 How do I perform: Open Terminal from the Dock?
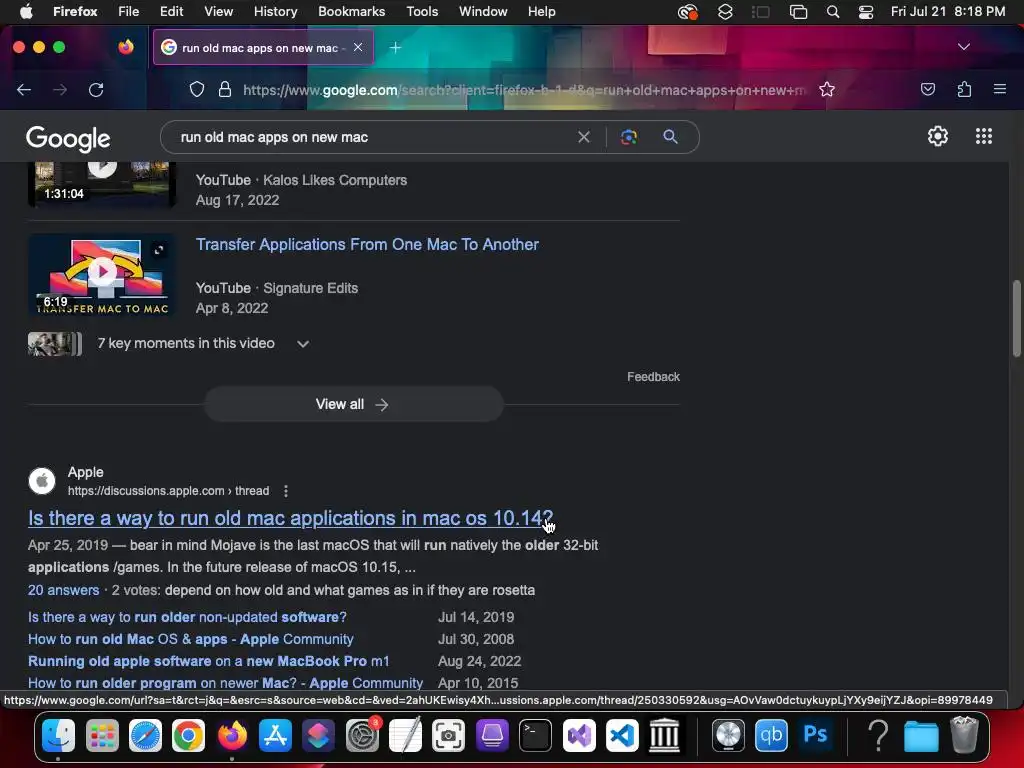[536, 735]
